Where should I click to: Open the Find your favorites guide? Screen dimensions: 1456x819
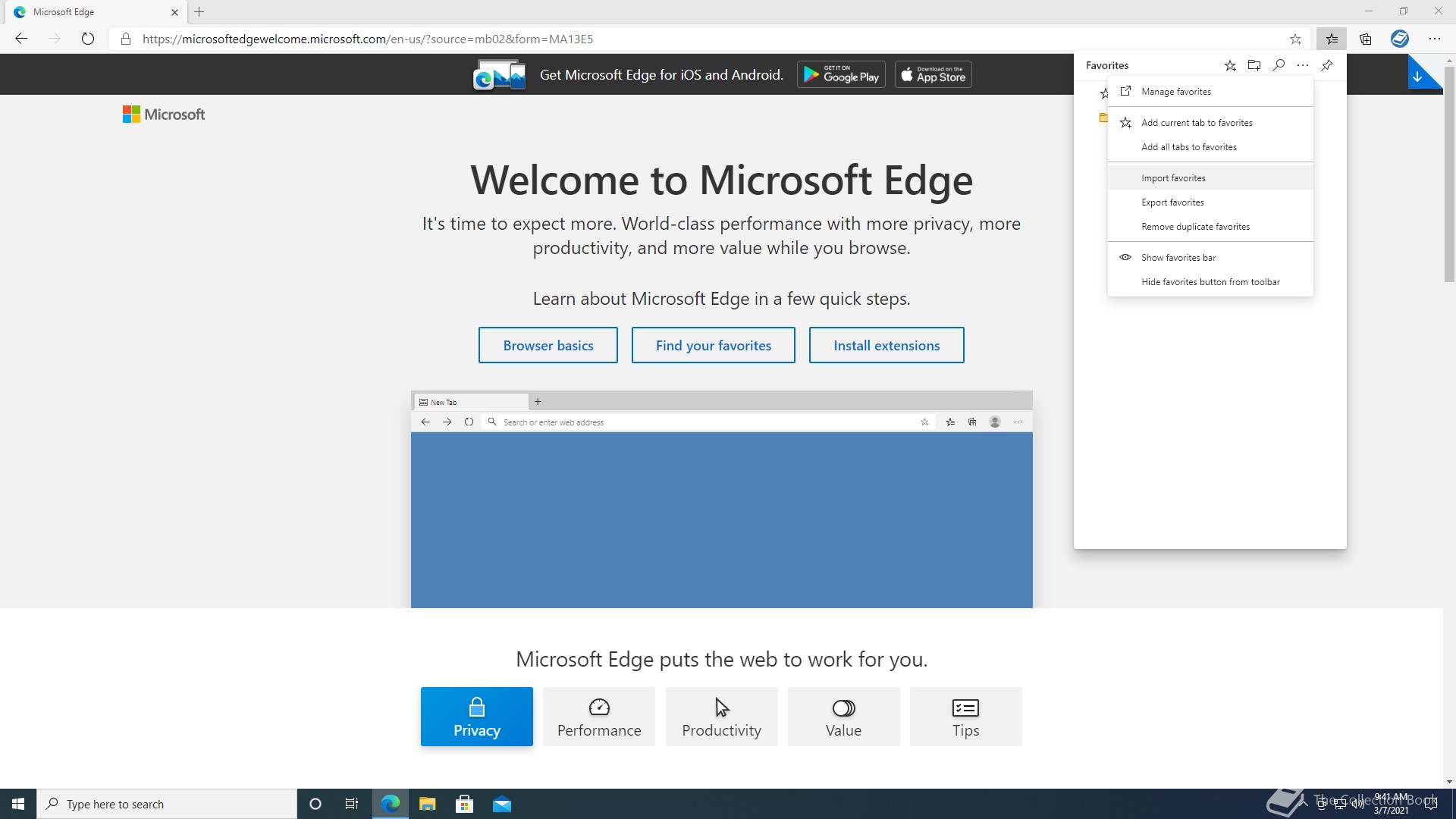pyautogui.click(x=714, y=345)
